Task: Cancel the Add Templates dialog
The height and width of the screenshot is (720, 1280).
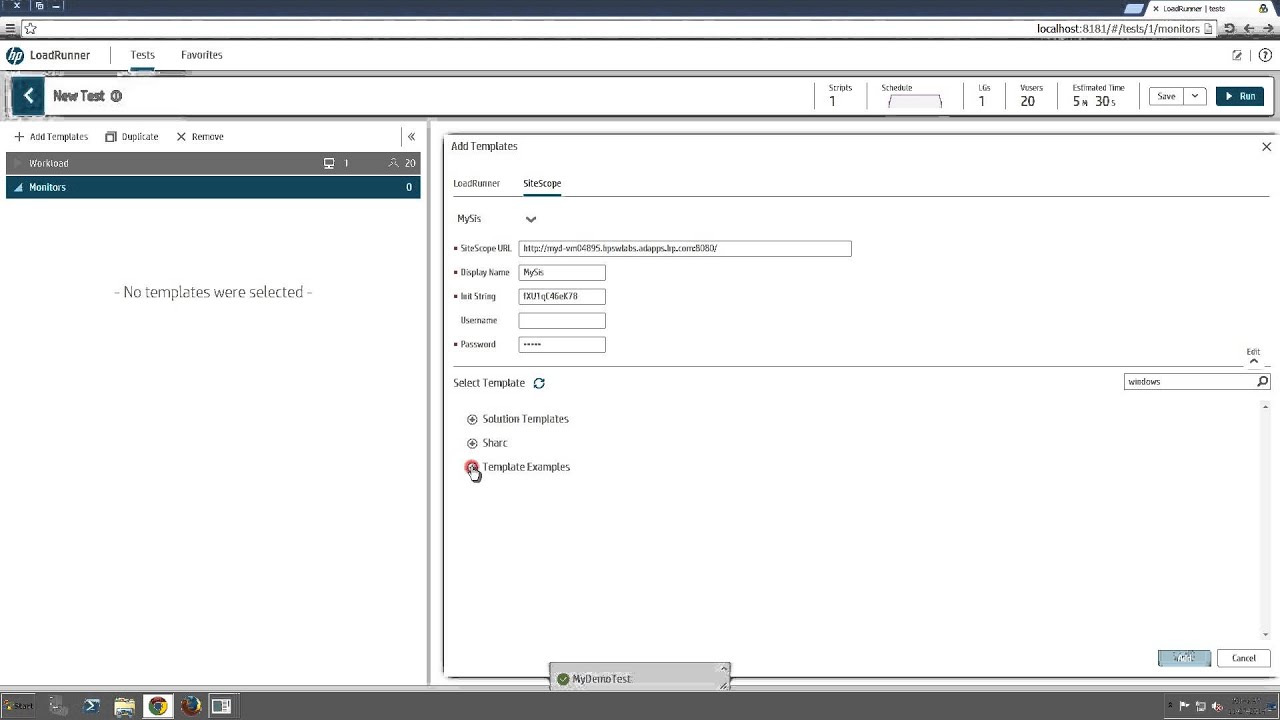Action: pos(1243,658)
